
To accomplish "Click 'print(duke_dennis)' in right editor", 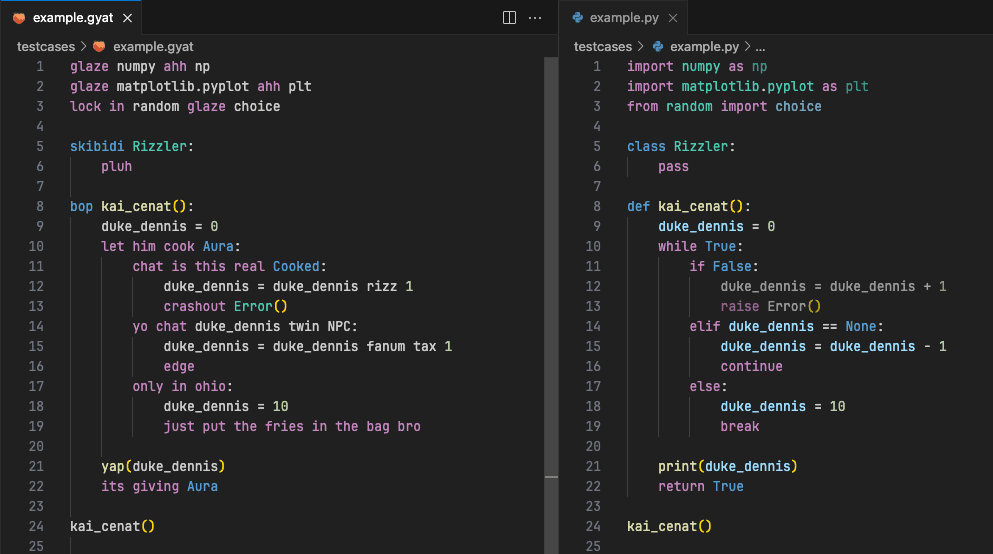I will tap(728, 467).
